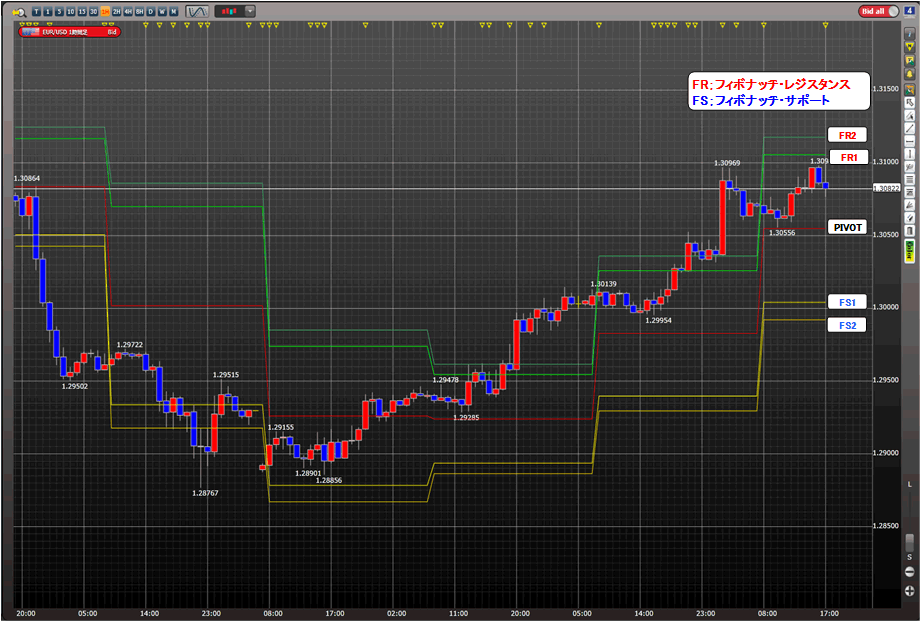
Task: Switch chart to the monthly M timeframe
Action: [174, 12]
